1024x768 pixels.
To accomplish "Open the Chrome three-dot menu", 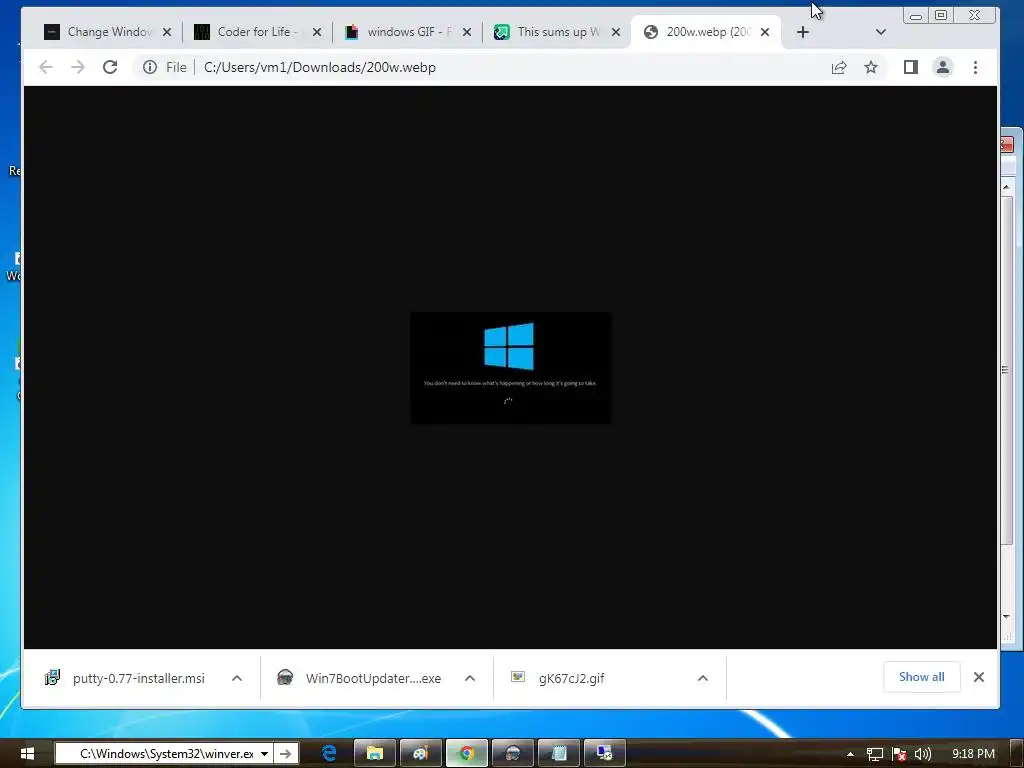I will pyautogui.click(x=975, y=67).
